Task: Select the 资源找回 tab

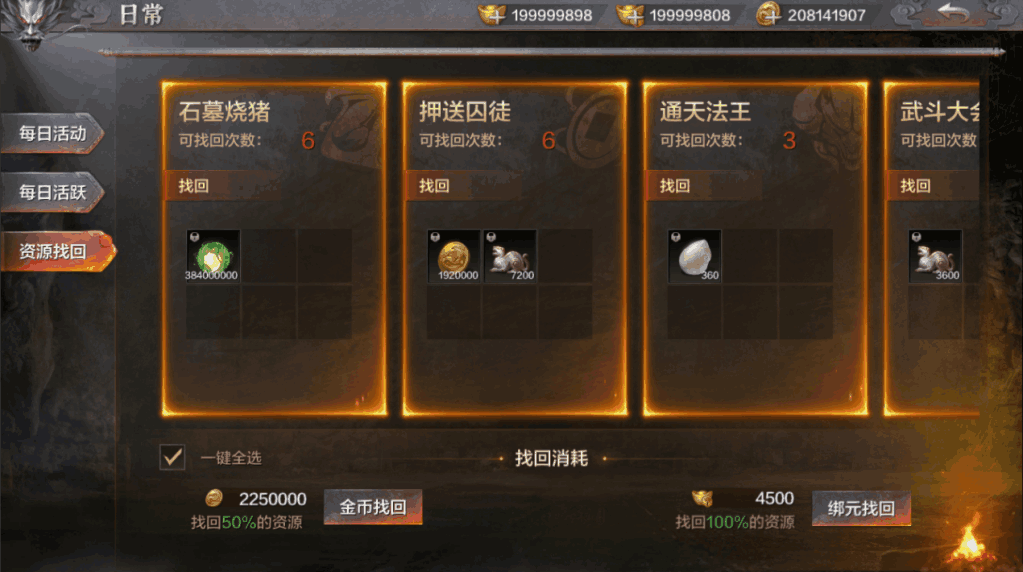Action: (57, 251)
